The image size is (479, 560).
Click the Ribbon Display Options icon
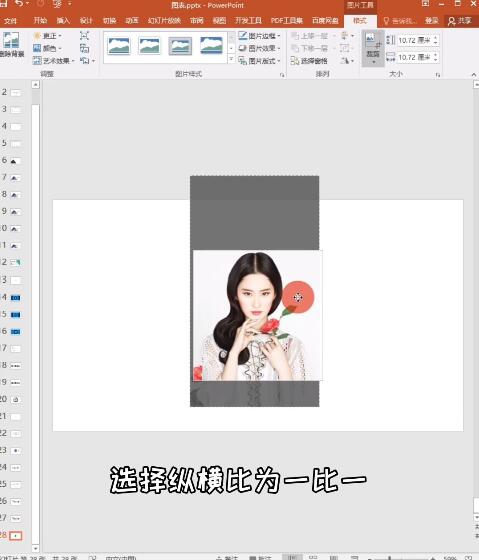pyautogui.click(x=425, y=4)
